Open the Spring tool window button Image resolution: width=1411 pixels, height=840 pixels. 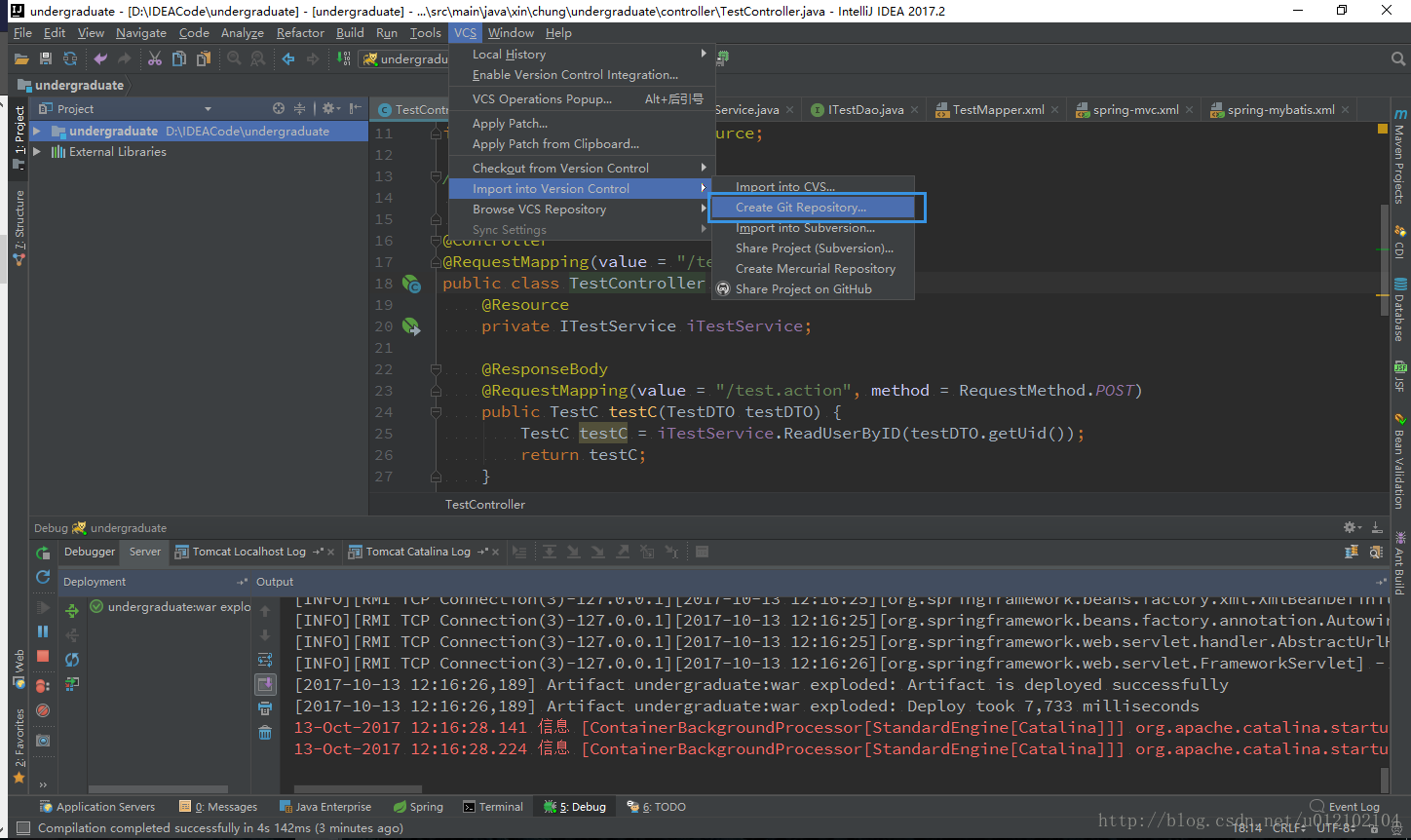pyautogui.click(x=418, y=807)
